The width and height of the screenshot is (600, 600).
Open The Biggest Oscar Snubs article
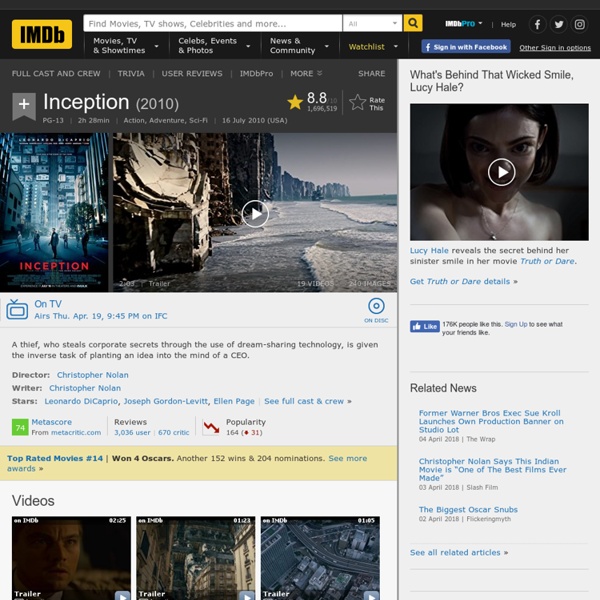(468, 509)
